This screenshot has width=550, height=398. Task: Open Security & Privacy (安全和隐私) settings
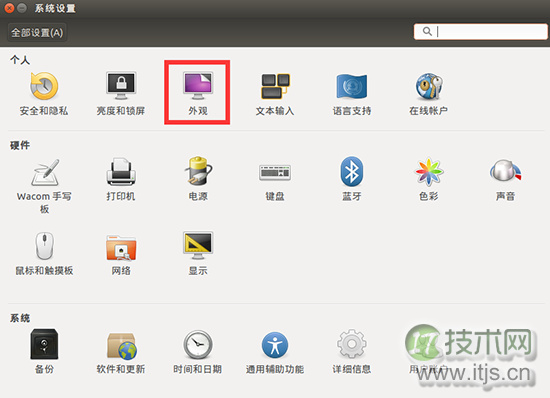(x=44, y=93)
